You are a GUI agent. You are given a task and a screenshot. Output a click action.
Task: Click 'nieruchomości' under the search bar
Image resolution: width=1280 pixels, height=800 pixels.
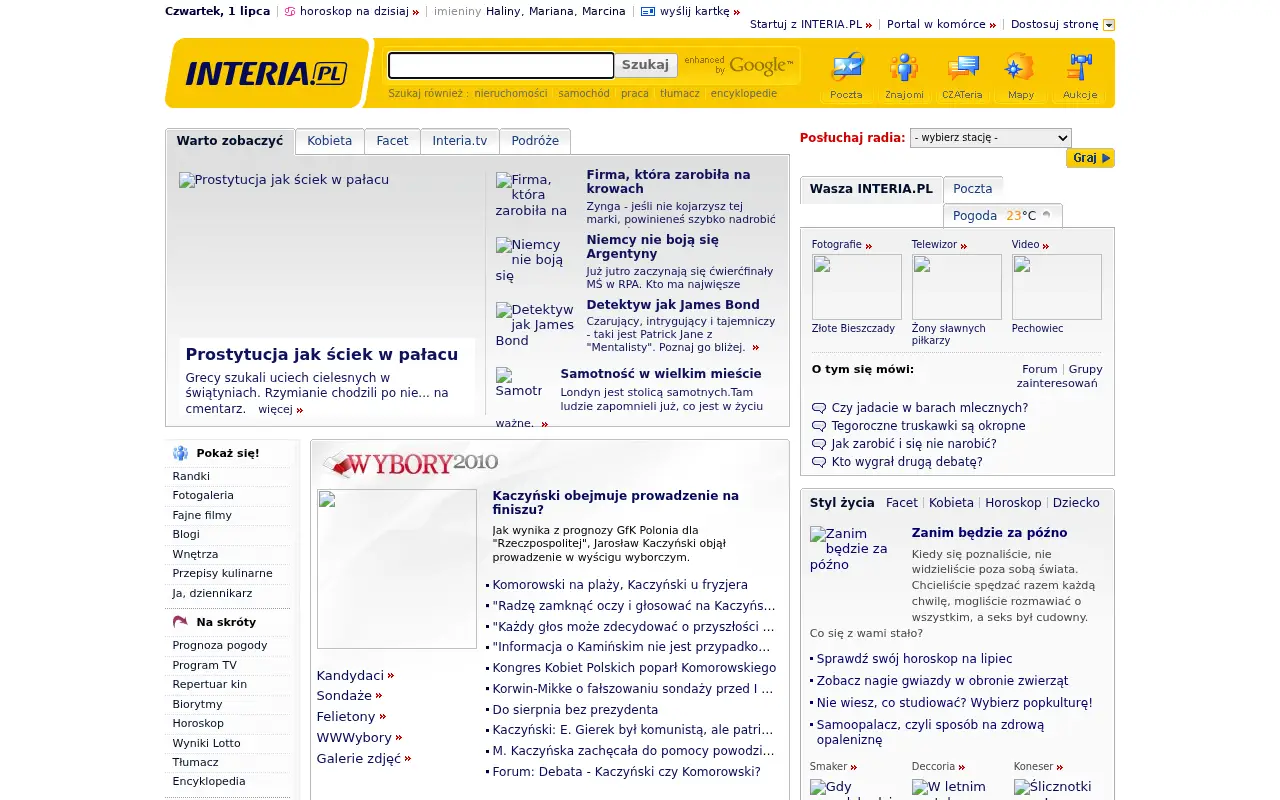[511, 93]
